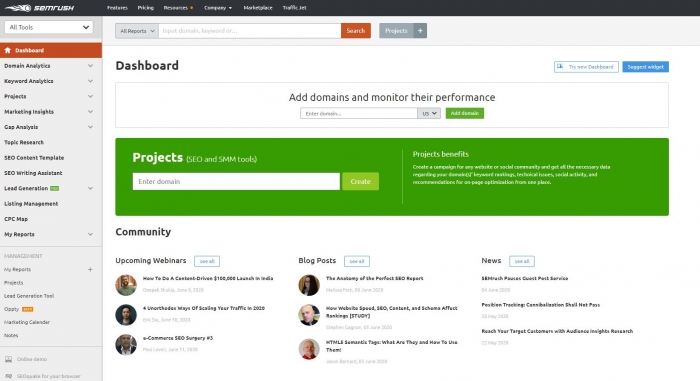Viewport: 700px width, 381px height.
Task: Open CPC Map tool
Action: (x=16, y=219)
